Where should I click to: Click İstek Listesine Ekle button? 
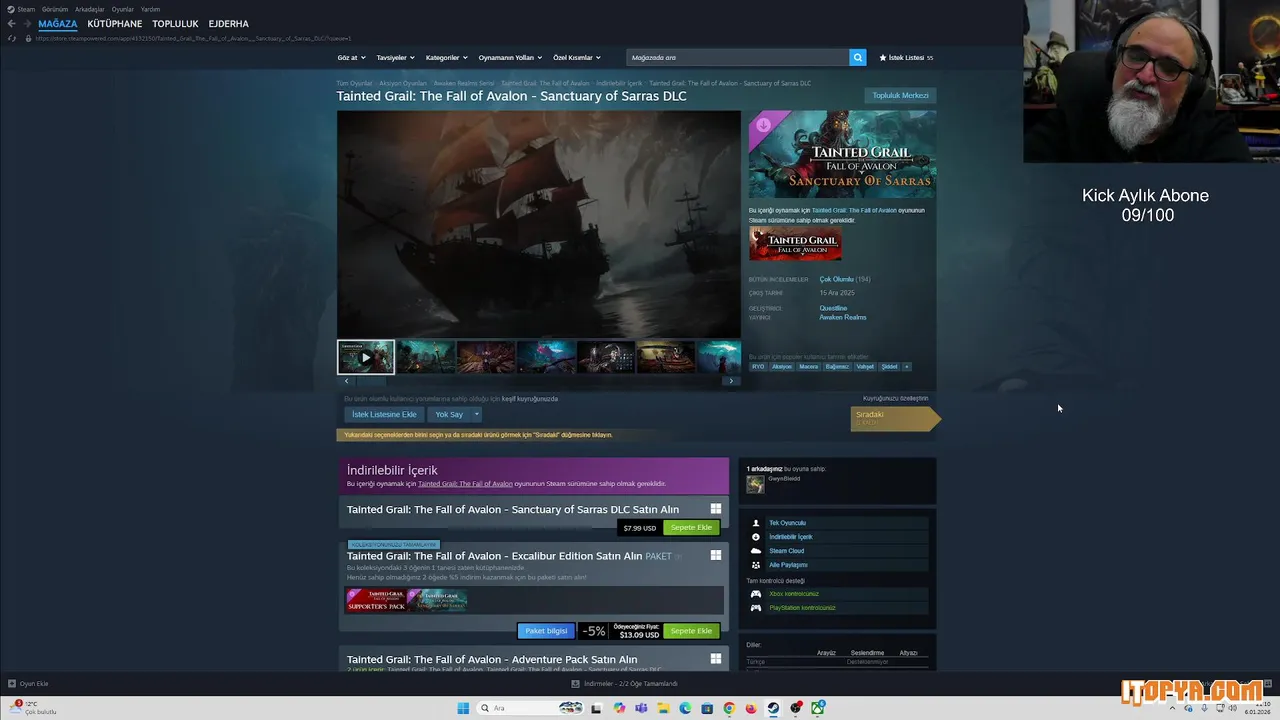coord(384,414)
